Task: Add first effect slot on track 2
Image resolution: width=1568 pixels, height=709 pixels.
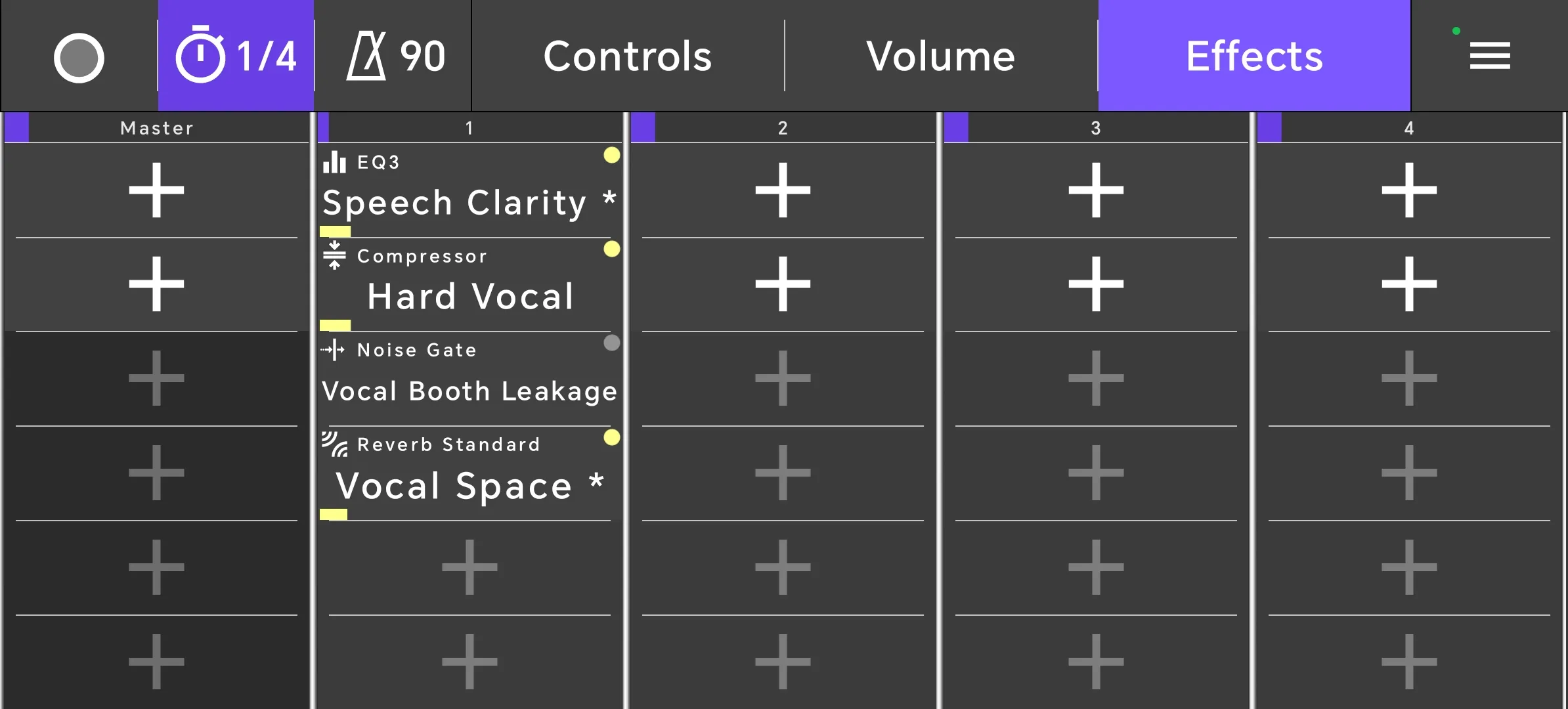Action: coord(783,190)
